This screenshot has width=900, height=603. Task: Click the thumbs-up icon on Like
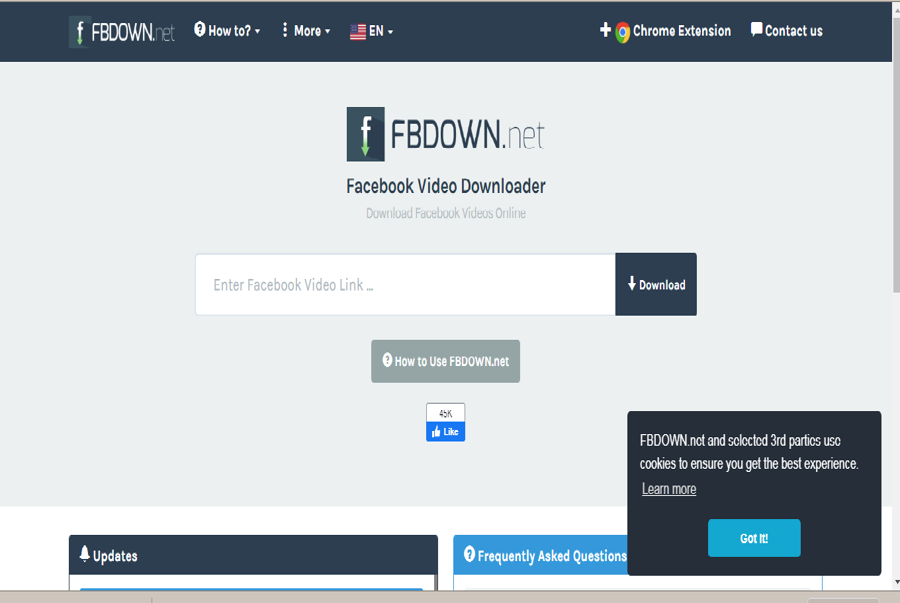click(x=436, y=431)
